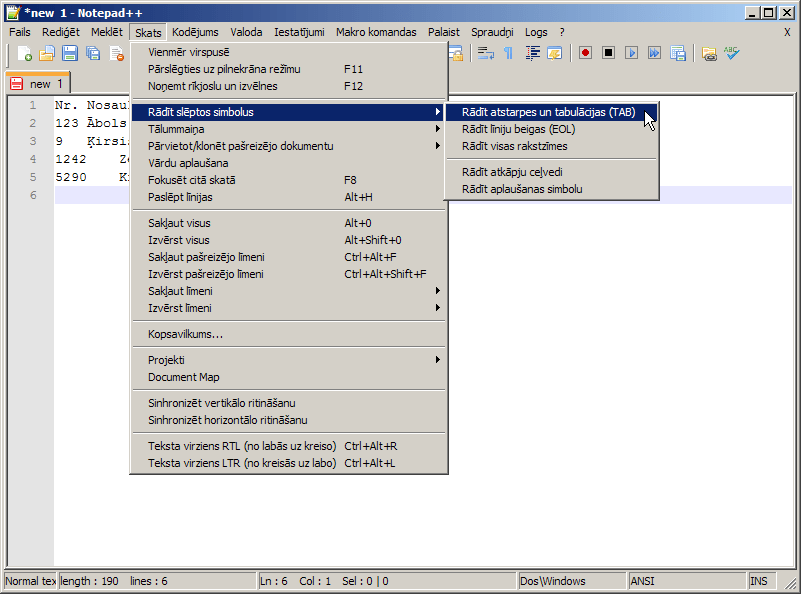The image size is (801, 594).
Task: Toggle the Document Map panel
Action: 289,377
